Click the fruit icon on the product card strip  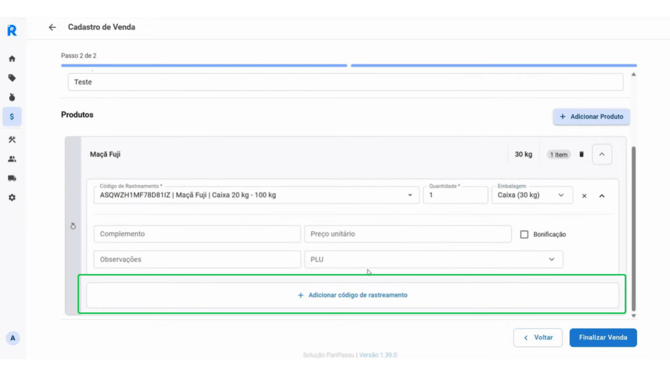point(73,226)
